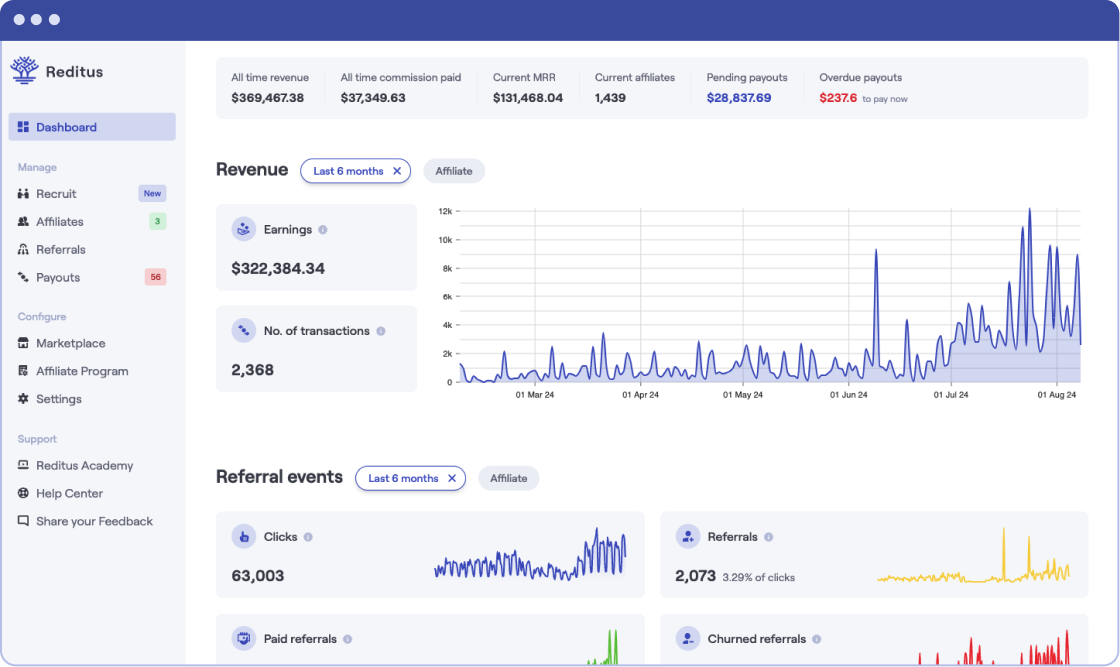Toggle the Affiliate filter for Referral events
Screen dimensions: 1120x667
click(508, 478)
